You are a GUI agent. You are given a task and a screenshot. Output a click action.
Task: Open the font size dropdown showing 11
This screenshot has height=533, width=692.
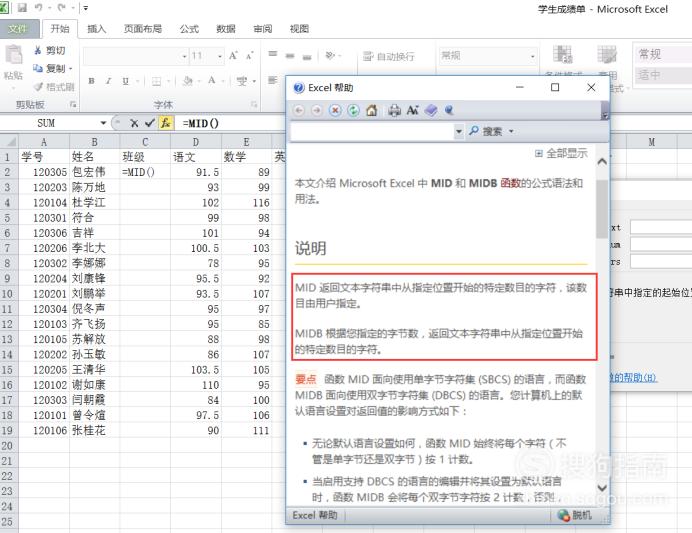click(220, 56)
